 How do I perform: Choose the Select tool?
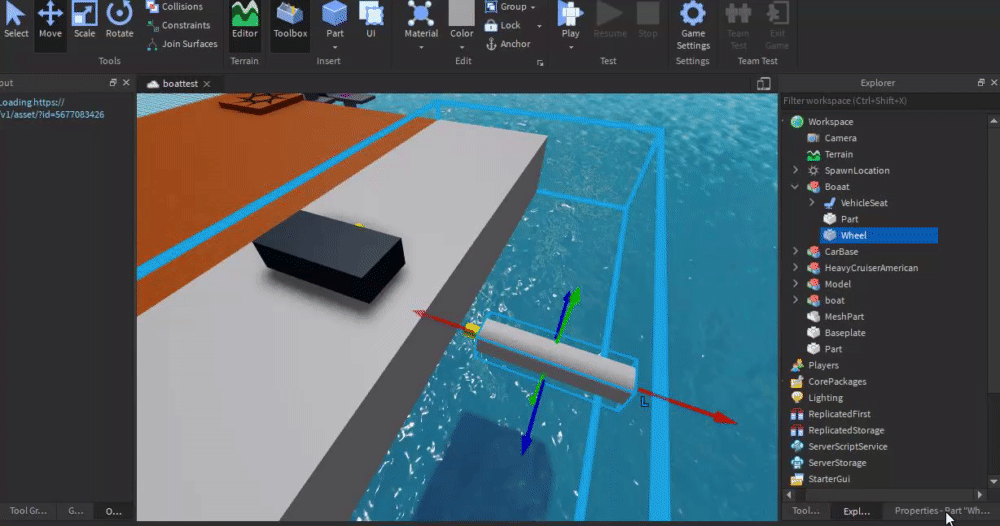click(x=16, y=20)
